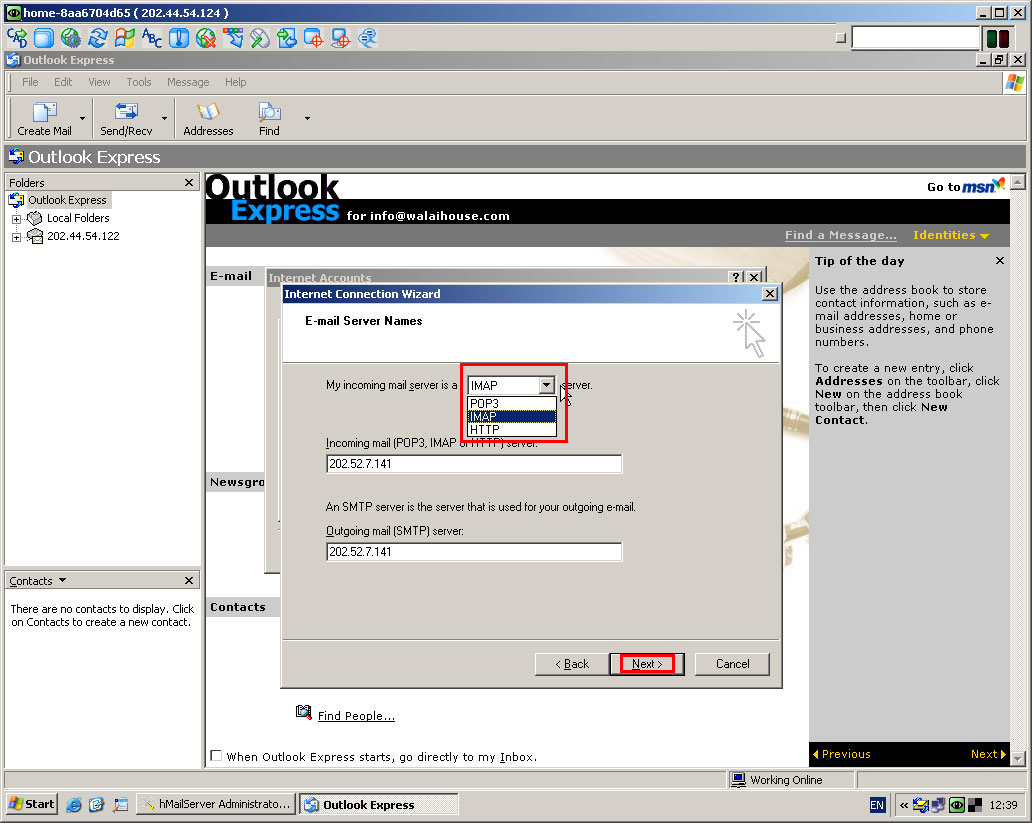Click the Outgoing mail SMTP server field

[474, 552]
